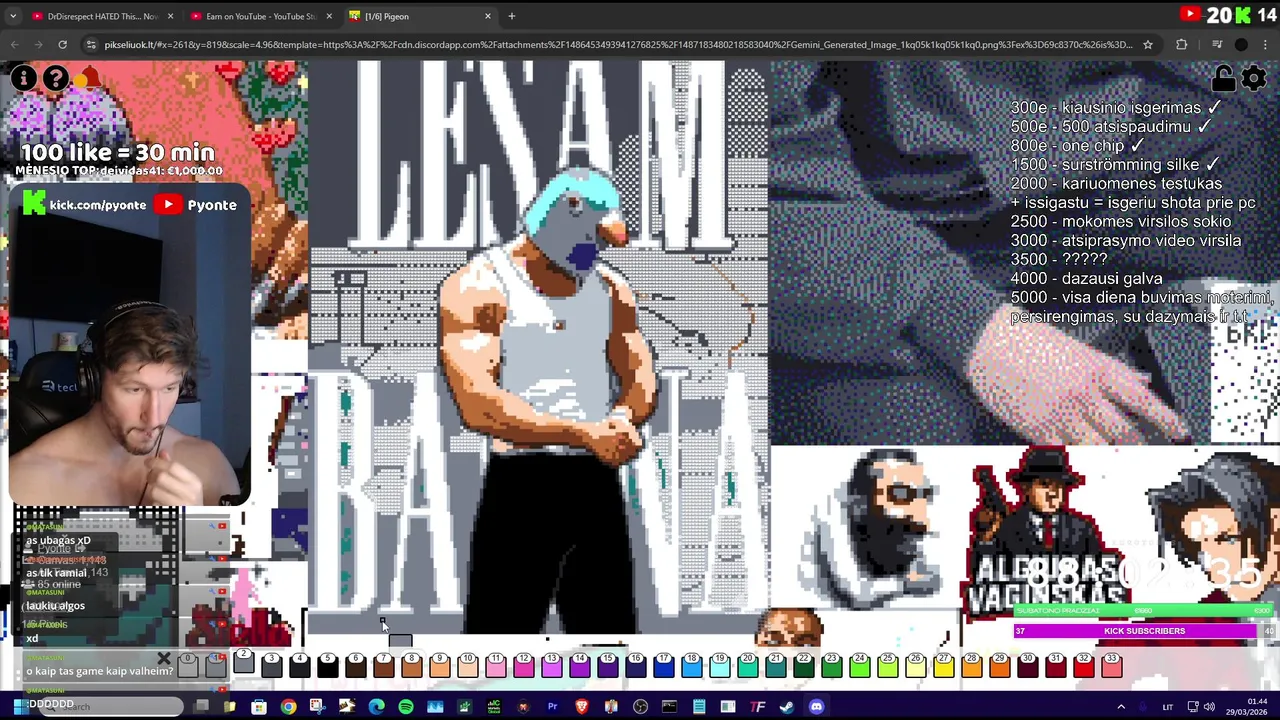Viewport: 1280px width, 720px height.
Task: Open Steam from the taskbar
Action: (x=787, y=707)
